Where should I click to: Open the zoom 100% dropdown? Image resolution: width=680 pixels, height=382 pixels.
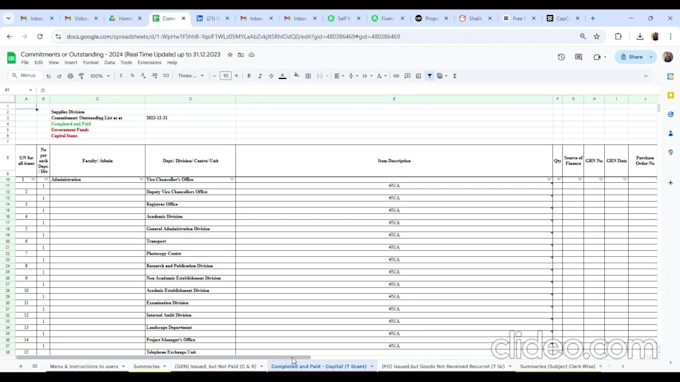tap(100, 76)
